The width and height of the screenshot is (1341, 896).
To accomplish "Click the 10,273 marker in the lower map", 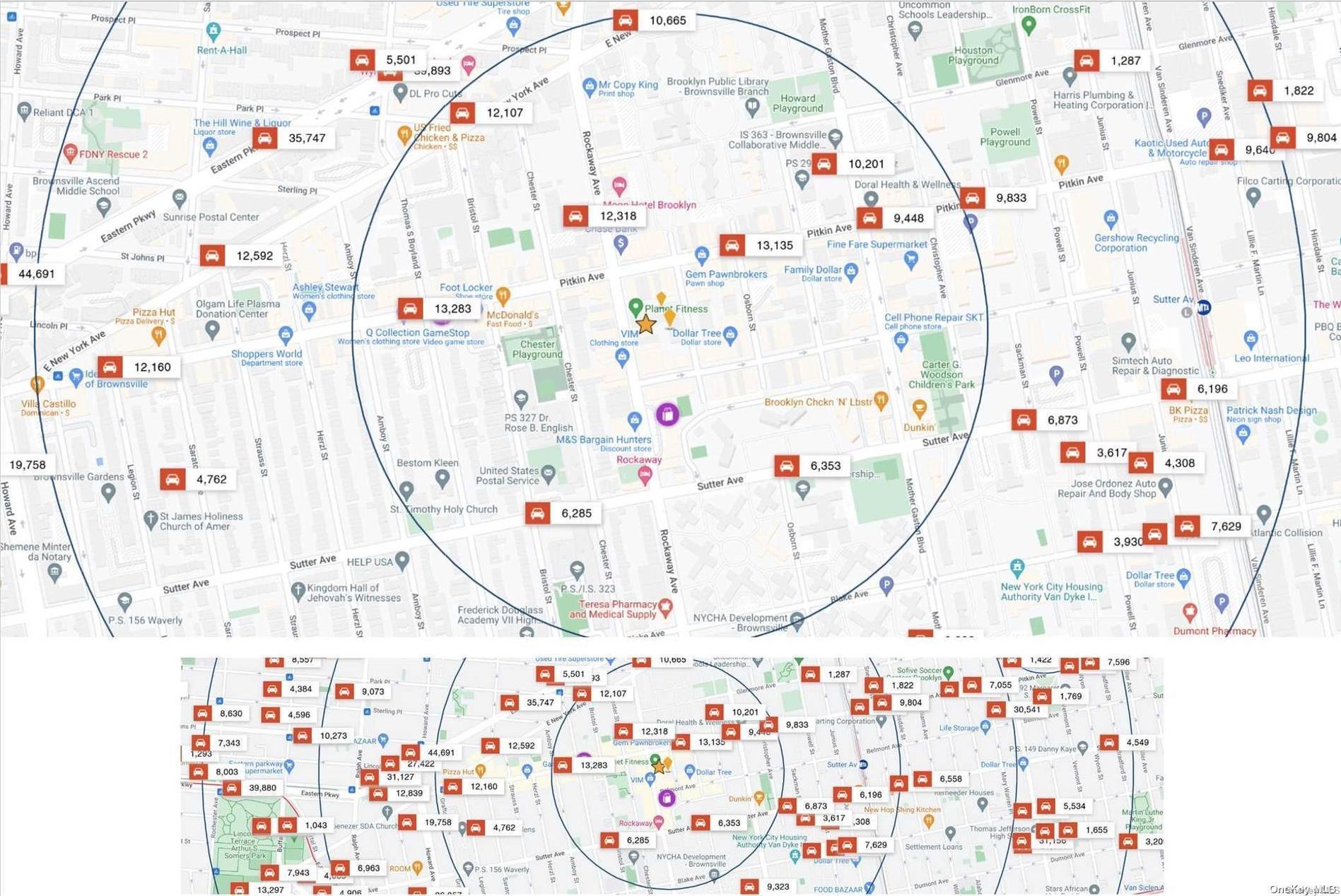I will point(324,736).
